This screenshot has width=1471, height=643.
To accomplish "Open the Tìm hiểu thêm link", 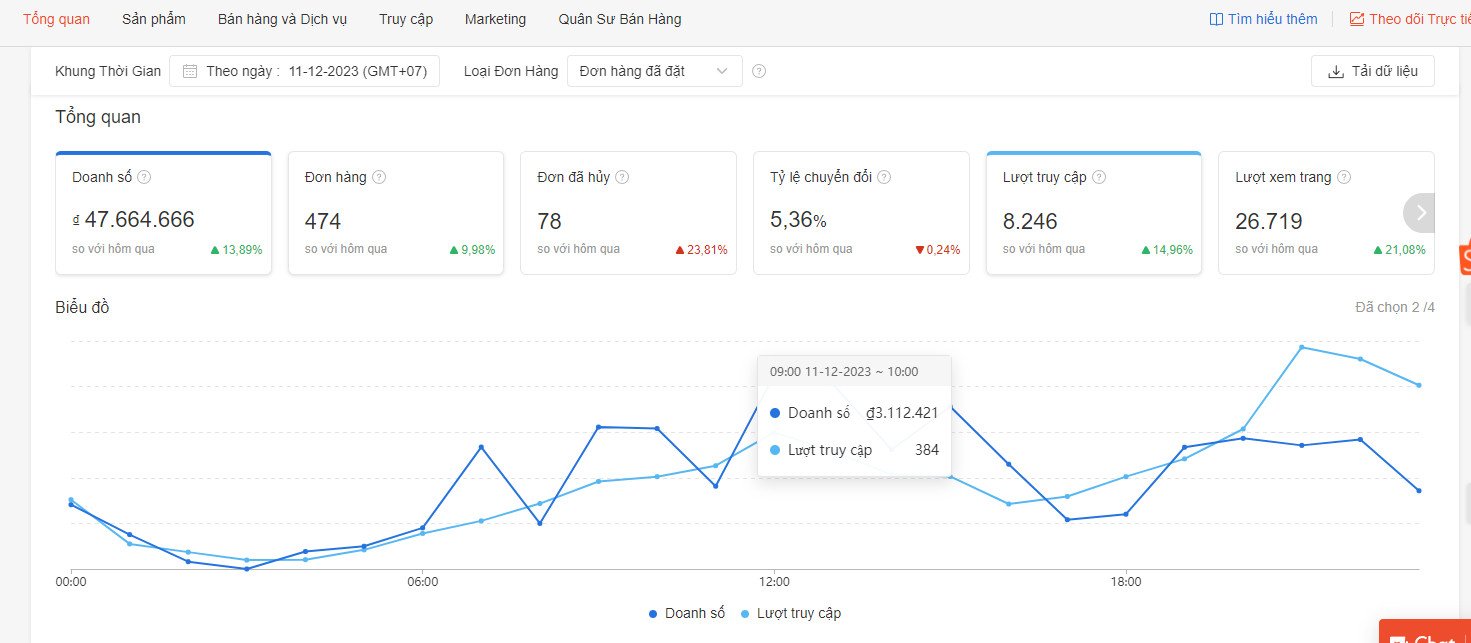I will coord(1263,19).
